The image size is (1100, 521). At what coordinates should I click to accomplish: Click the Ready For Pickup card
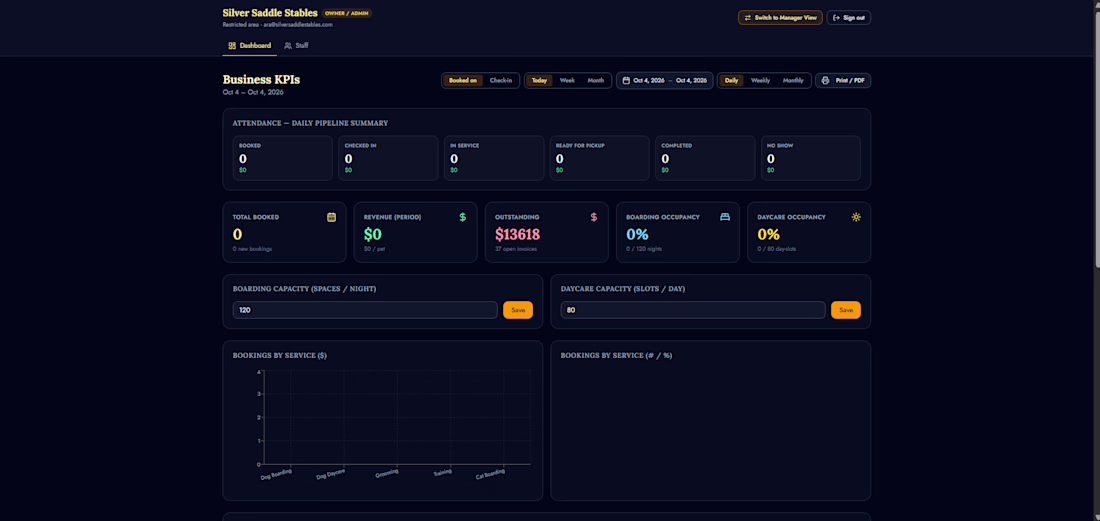[x=600, y=158]
